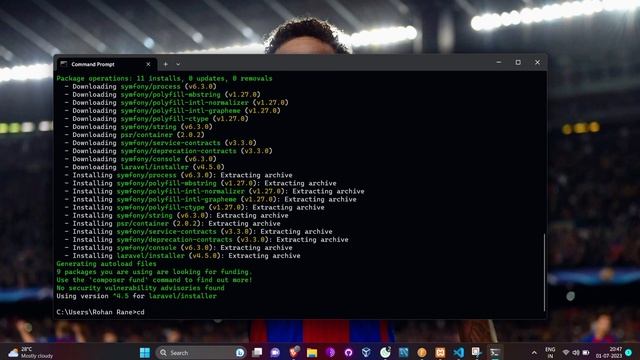Close the Command Prompt tab

(149, 64)
